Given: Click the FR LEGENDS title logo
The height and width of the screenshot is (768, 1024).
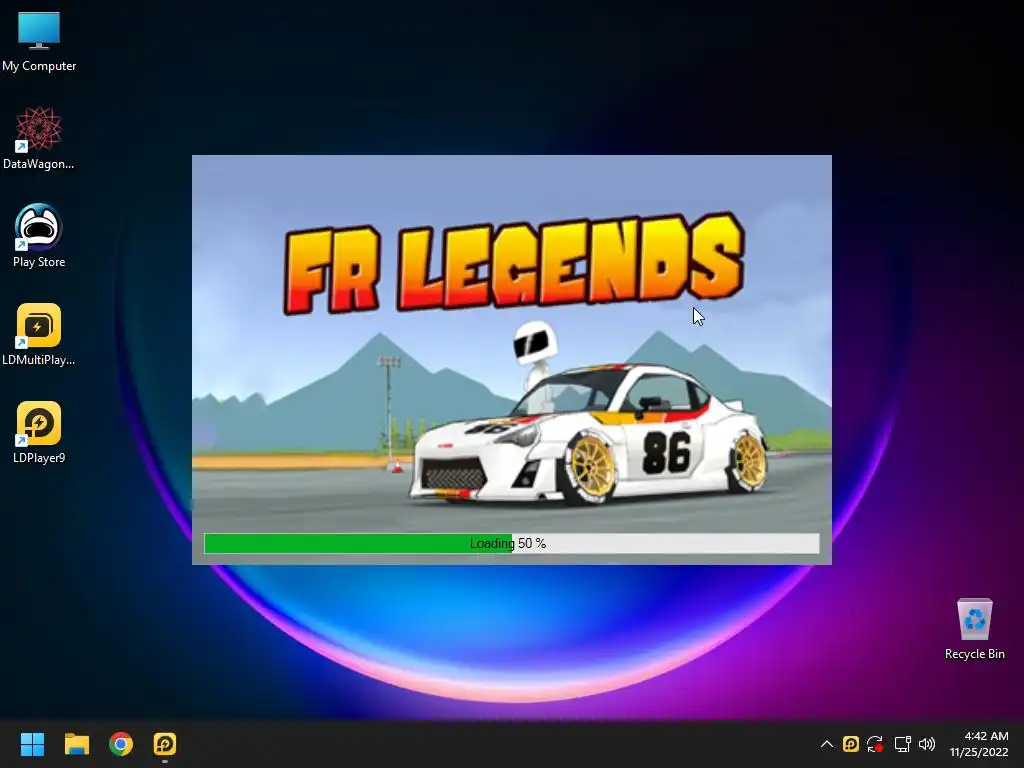Looking at the screenshot, I should [514, 263].
